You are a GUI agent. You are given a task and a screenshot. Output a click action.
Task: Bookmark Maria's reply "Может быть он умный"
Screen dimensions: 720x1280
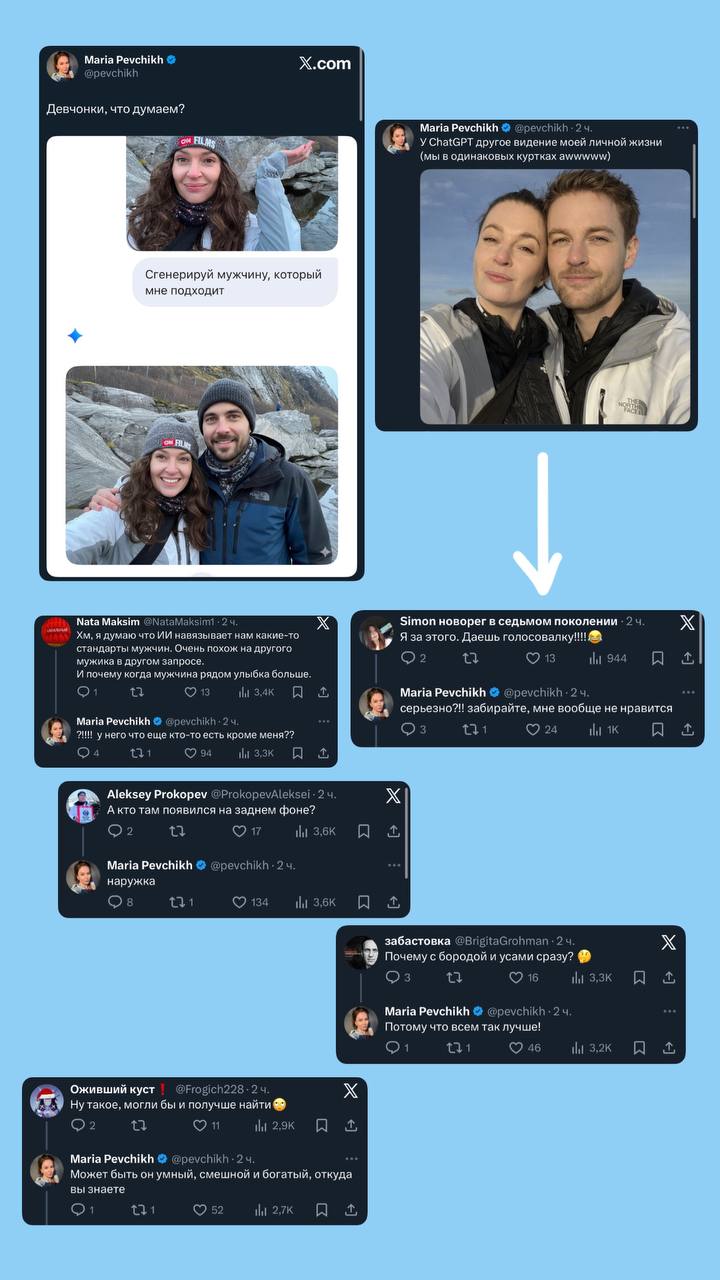click(x=321, y=1210)
